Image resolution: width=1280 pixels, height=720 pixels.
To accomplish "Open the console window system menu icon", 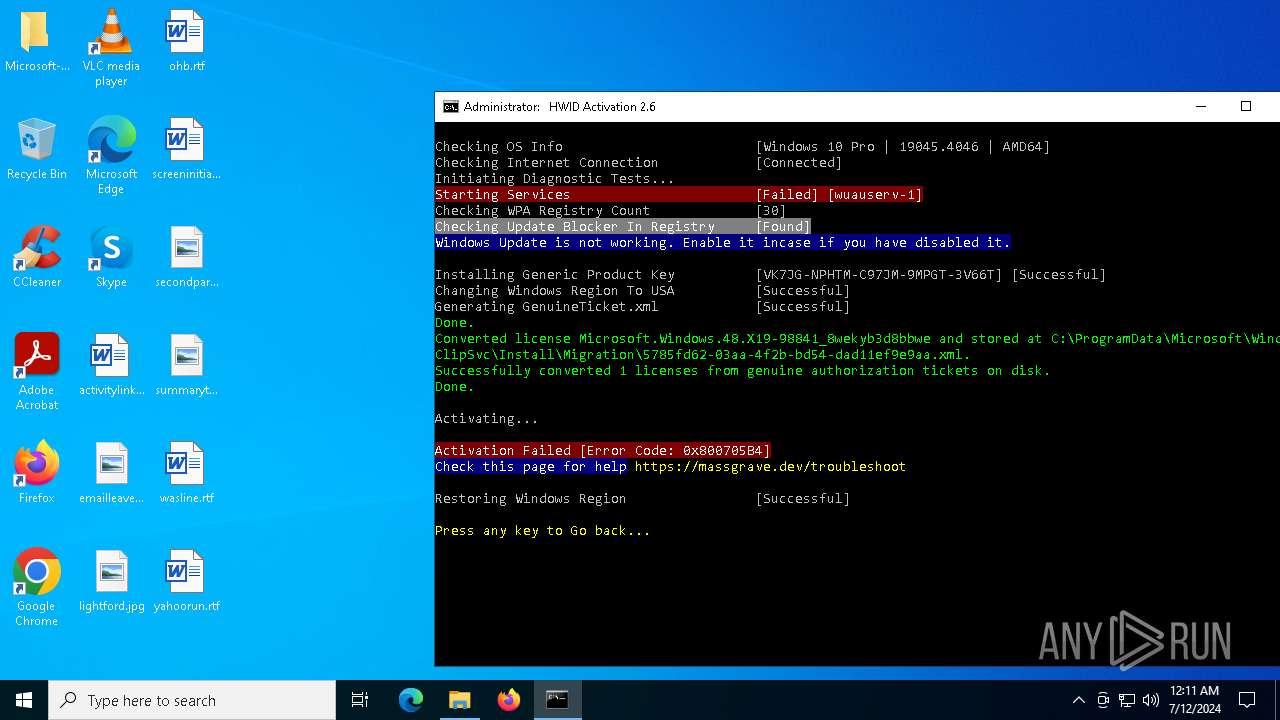I will coord(451,107).
